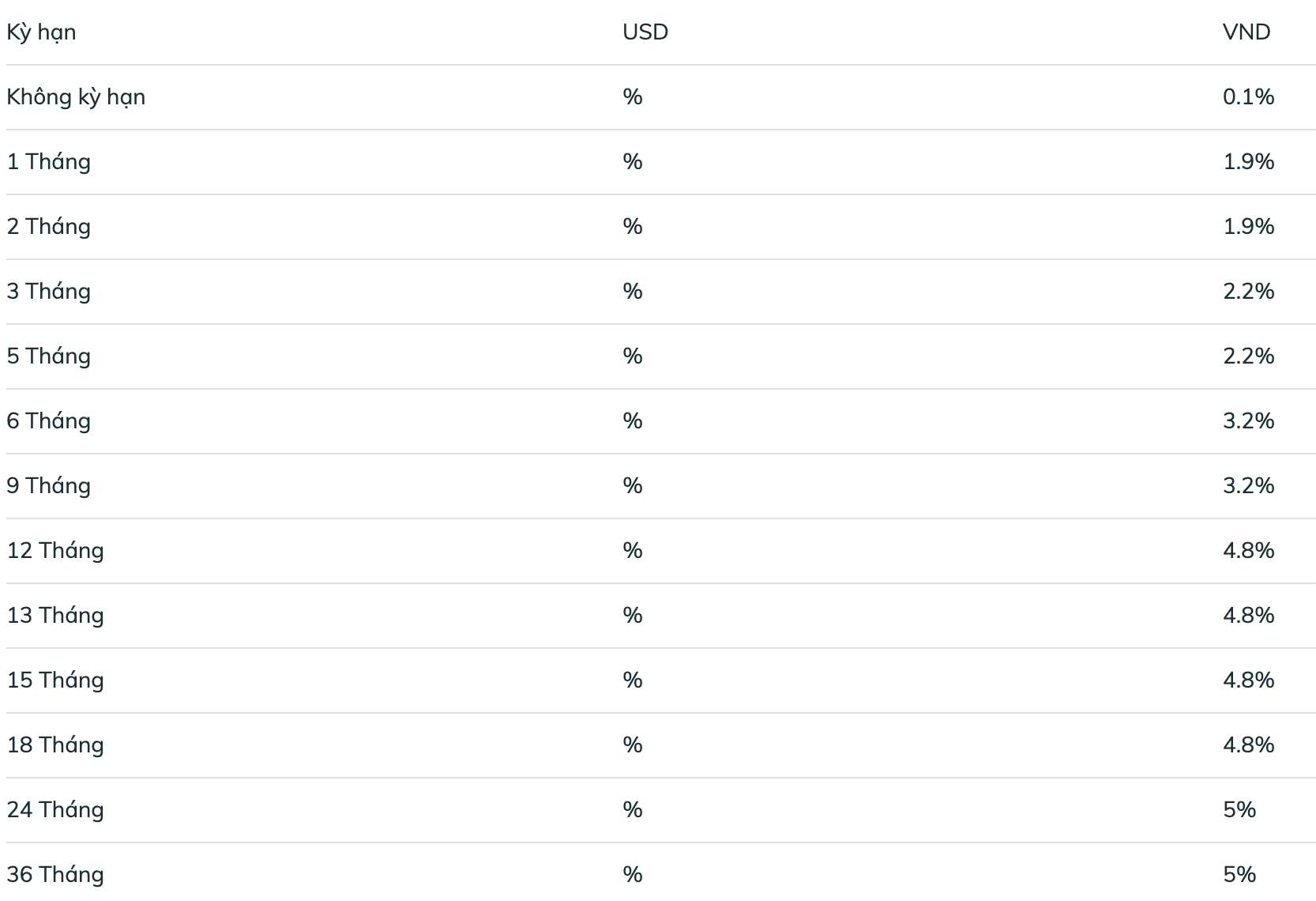Click the VND column header
This screenshot has width=1316, height=901.
click(x=1246, y=32)
